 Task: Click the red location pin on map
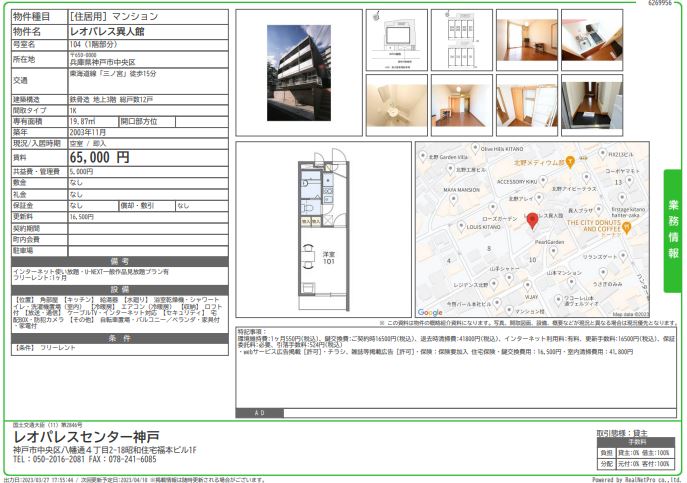532,221
